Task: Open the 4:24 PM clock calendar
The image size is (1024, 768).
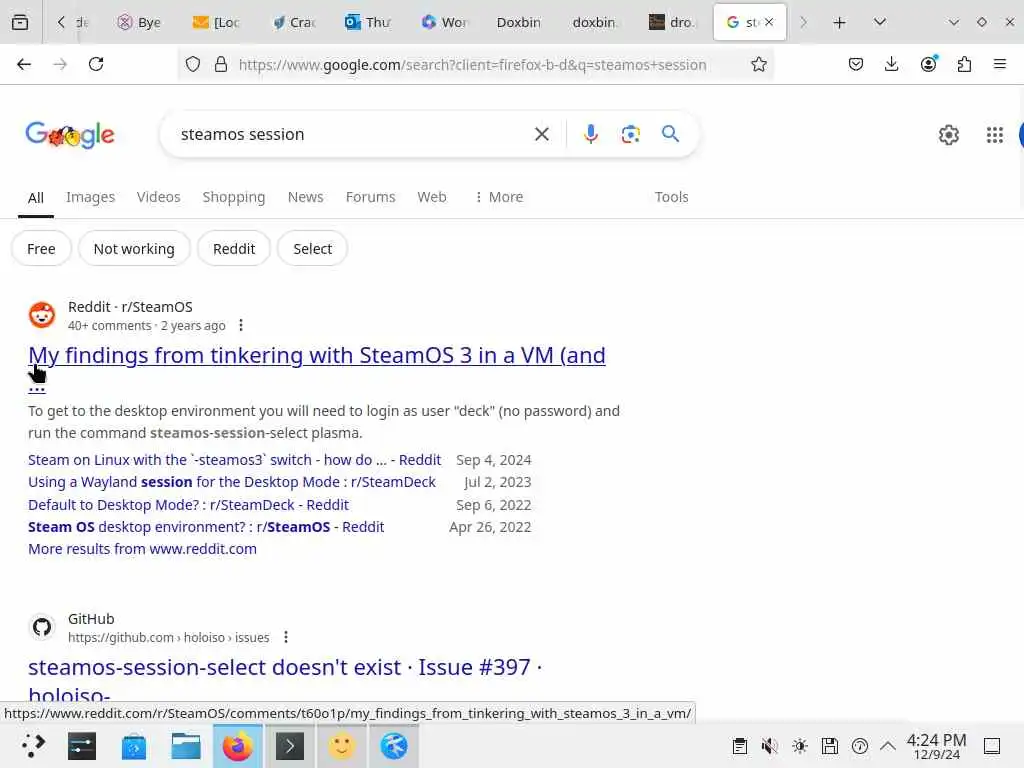Action: (x=936, y=746)
